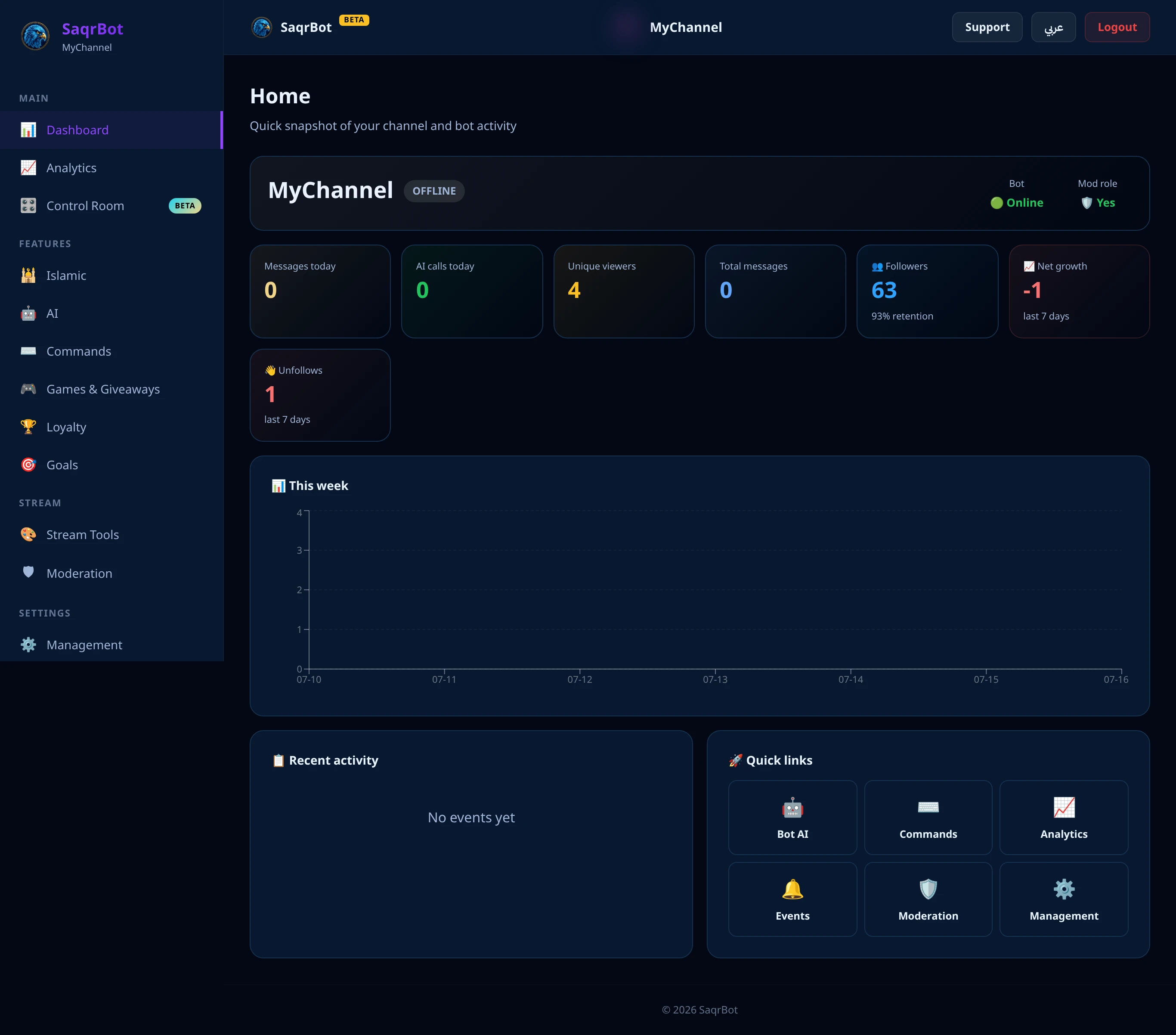Viewport: 1176px width, 1035px height.
Task: Open Control Room sidebar item
Action: point(111,206)
